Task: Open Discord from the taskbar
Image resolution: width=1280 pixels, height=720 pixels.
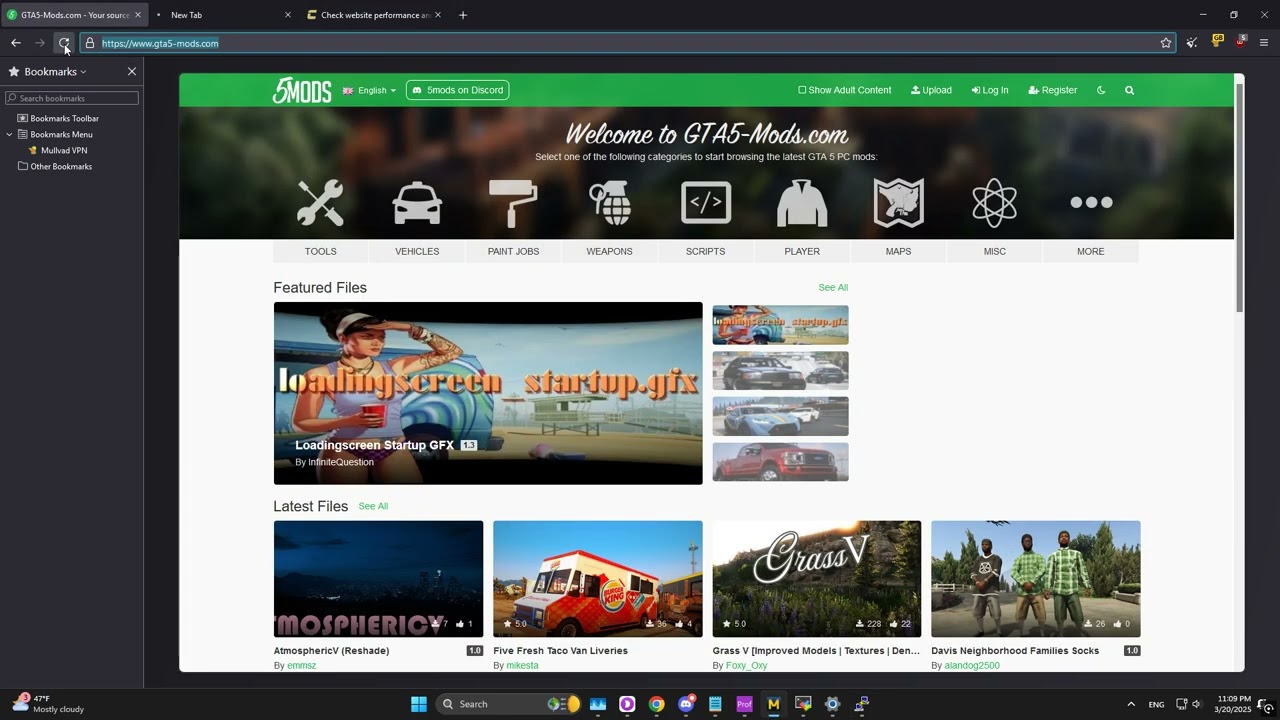Action: (686, 704)
